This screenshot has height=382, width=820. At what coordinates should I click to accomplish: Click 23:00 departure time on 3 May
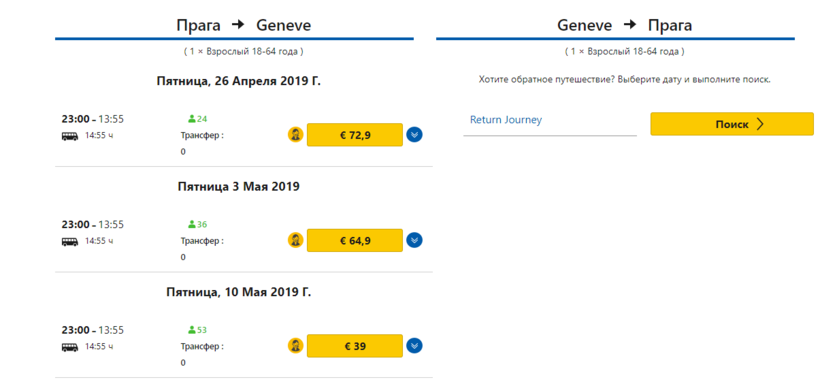[76, 224]
